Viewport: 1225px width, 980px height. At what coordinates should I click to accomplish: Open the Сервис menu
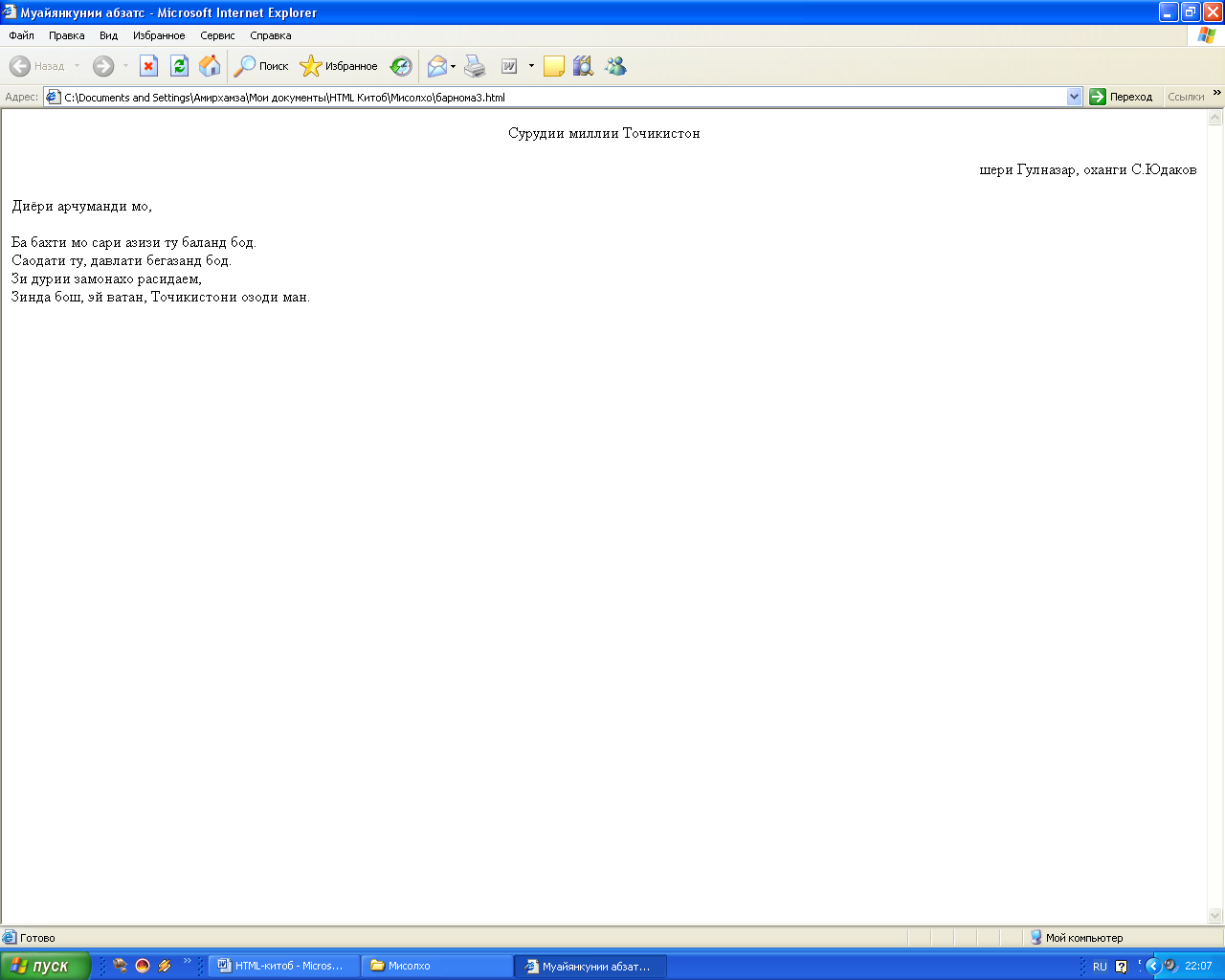(217, 35)
